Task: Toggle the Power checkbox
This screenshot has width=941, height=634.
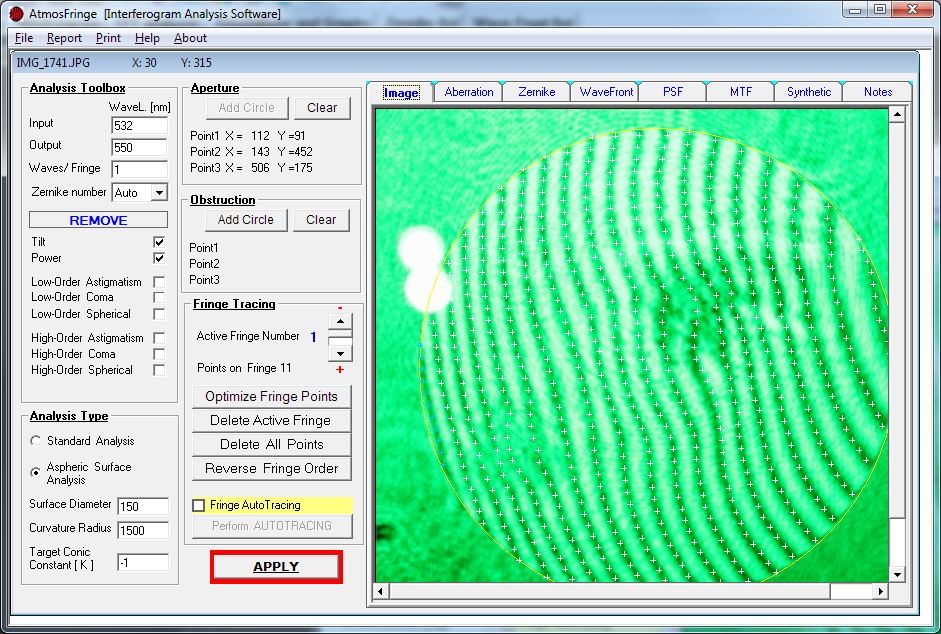Action: click(159, 258)
